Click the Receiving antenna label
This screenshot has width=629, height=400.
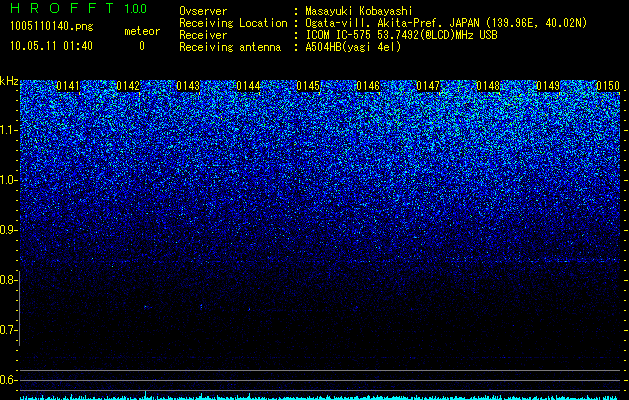point(230,47)
